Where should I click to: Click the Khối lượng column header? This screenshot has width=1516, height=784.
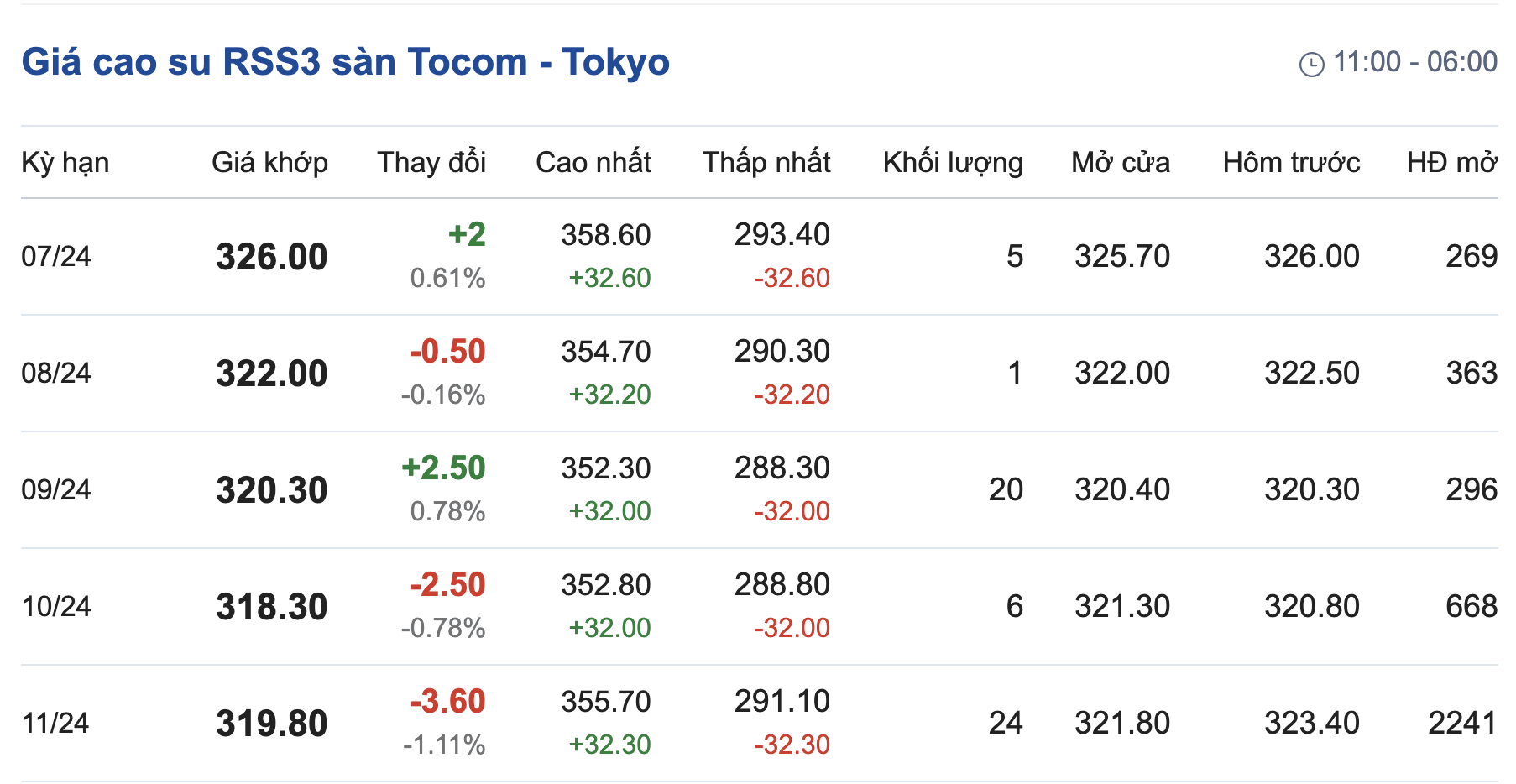pos(953,162)
